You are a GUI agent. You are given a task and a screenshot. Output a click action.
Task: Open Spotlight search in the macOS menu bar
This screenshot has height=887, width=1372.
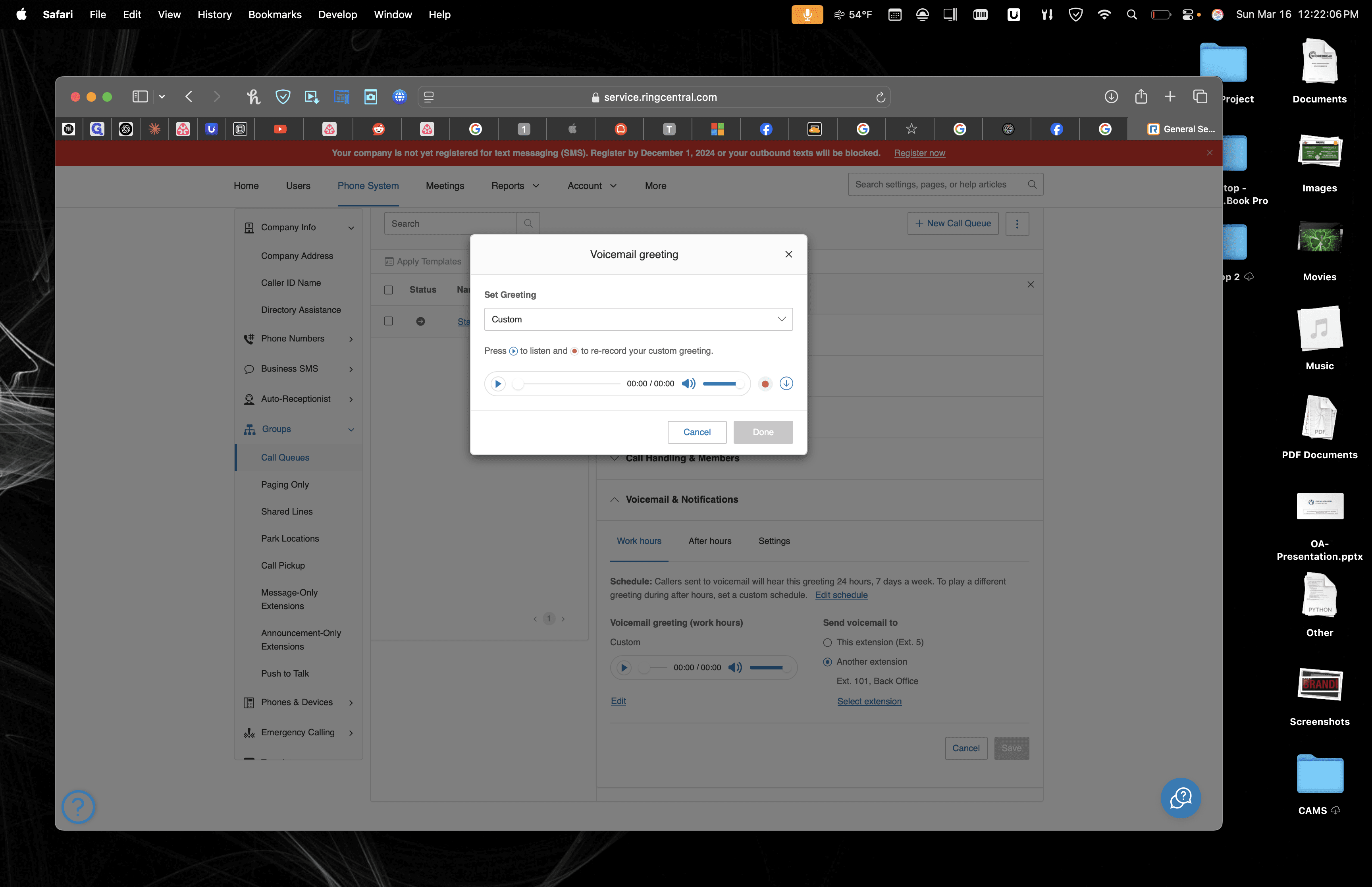click(x=1131, y=14)
